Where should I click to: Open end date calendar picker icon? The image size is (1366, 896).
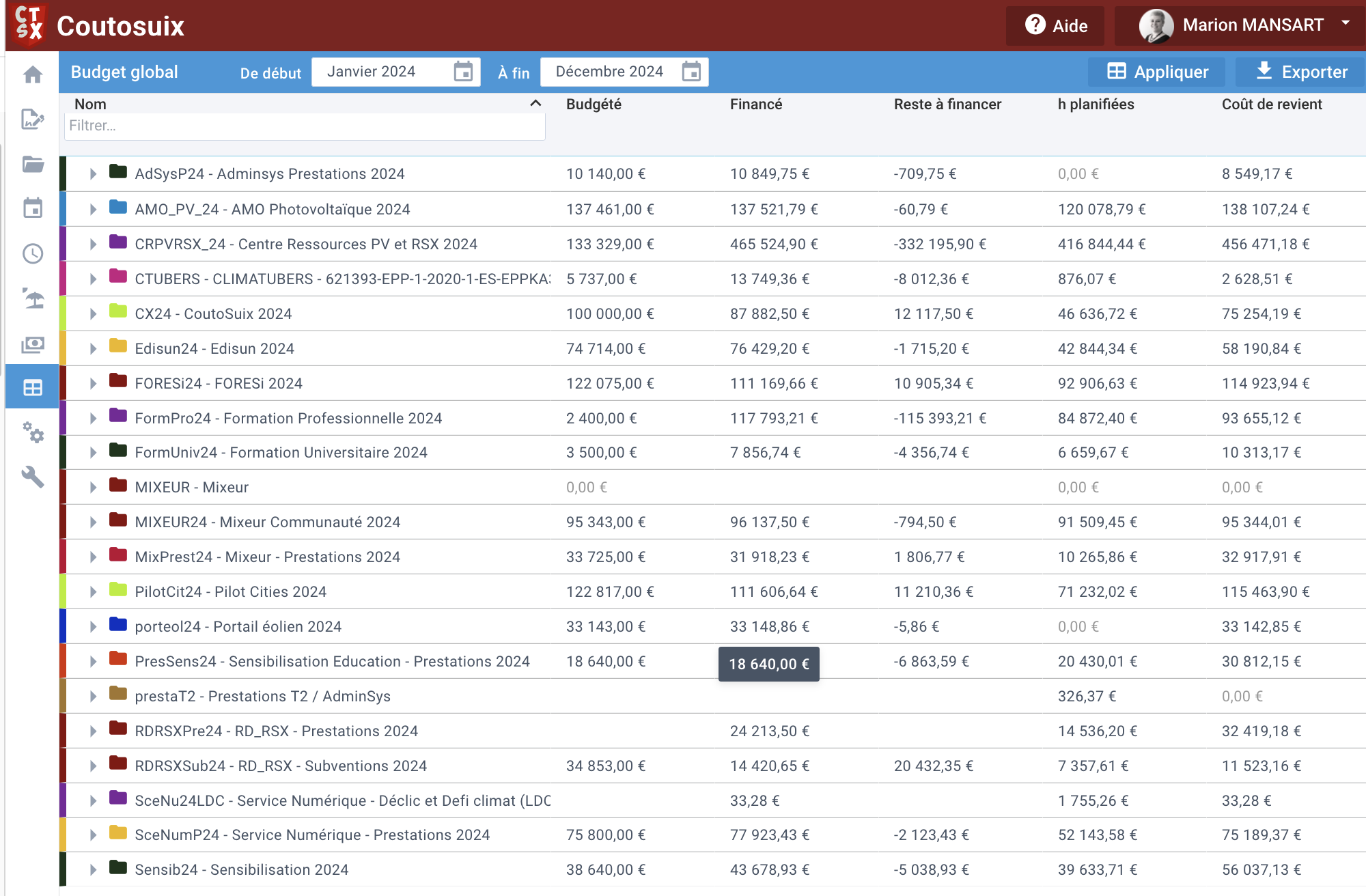(x=691, y=72)
